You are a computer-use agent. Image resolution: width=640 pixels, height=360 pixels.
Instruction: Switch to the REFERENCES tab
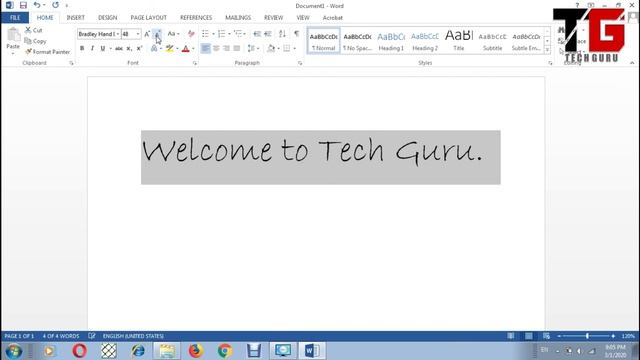[196, 18]
